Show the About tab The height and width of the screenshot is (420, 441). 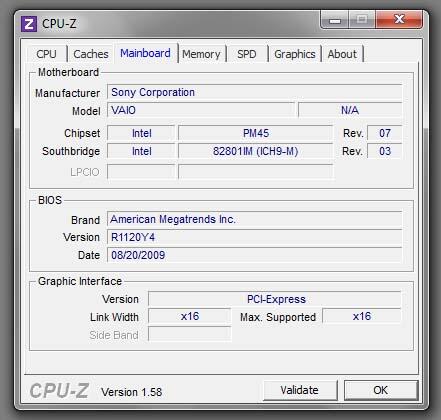click(x=342, y=54)
